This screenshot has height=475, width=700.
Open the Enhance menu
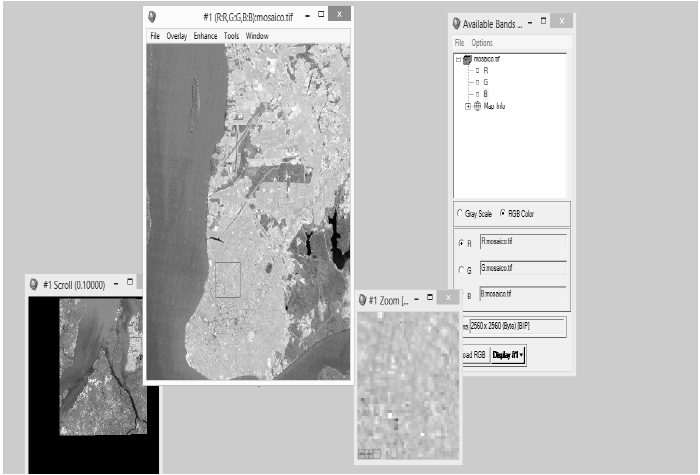[x=205, y=36]
